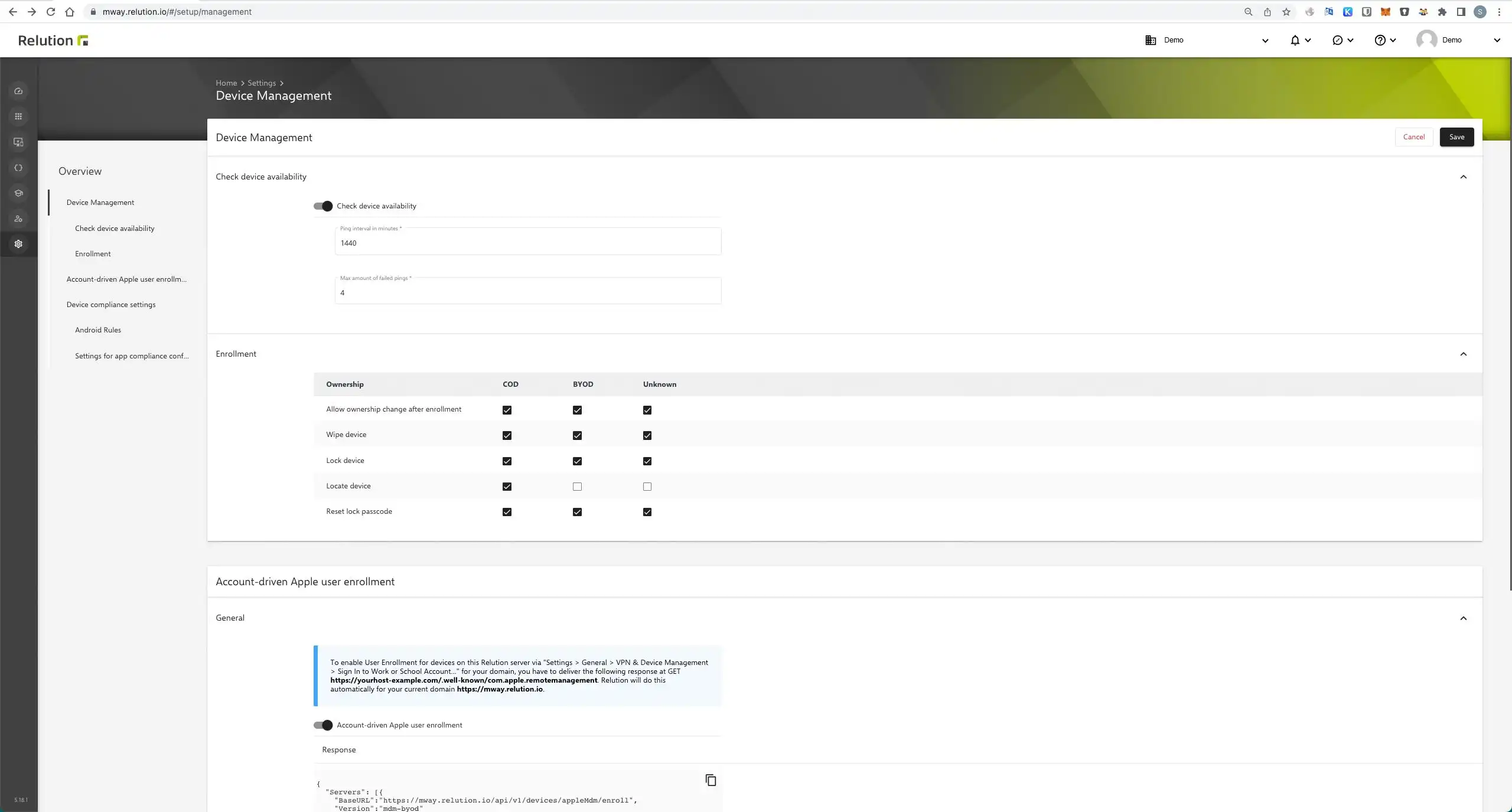Open the Dashboard sidebar icon

18,91
